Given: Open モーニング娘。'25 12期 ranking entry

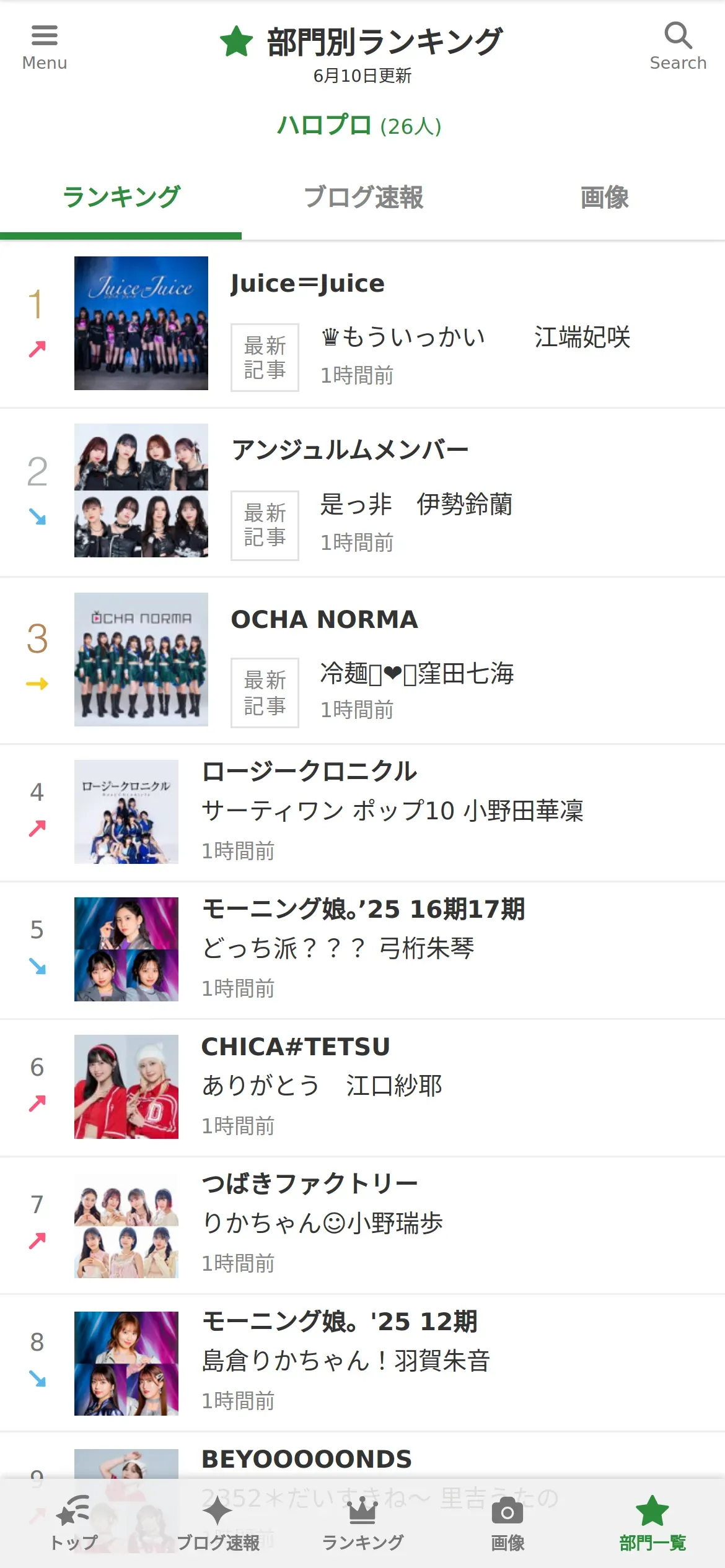Looking at the screenshot, I should coord(340,1322).
